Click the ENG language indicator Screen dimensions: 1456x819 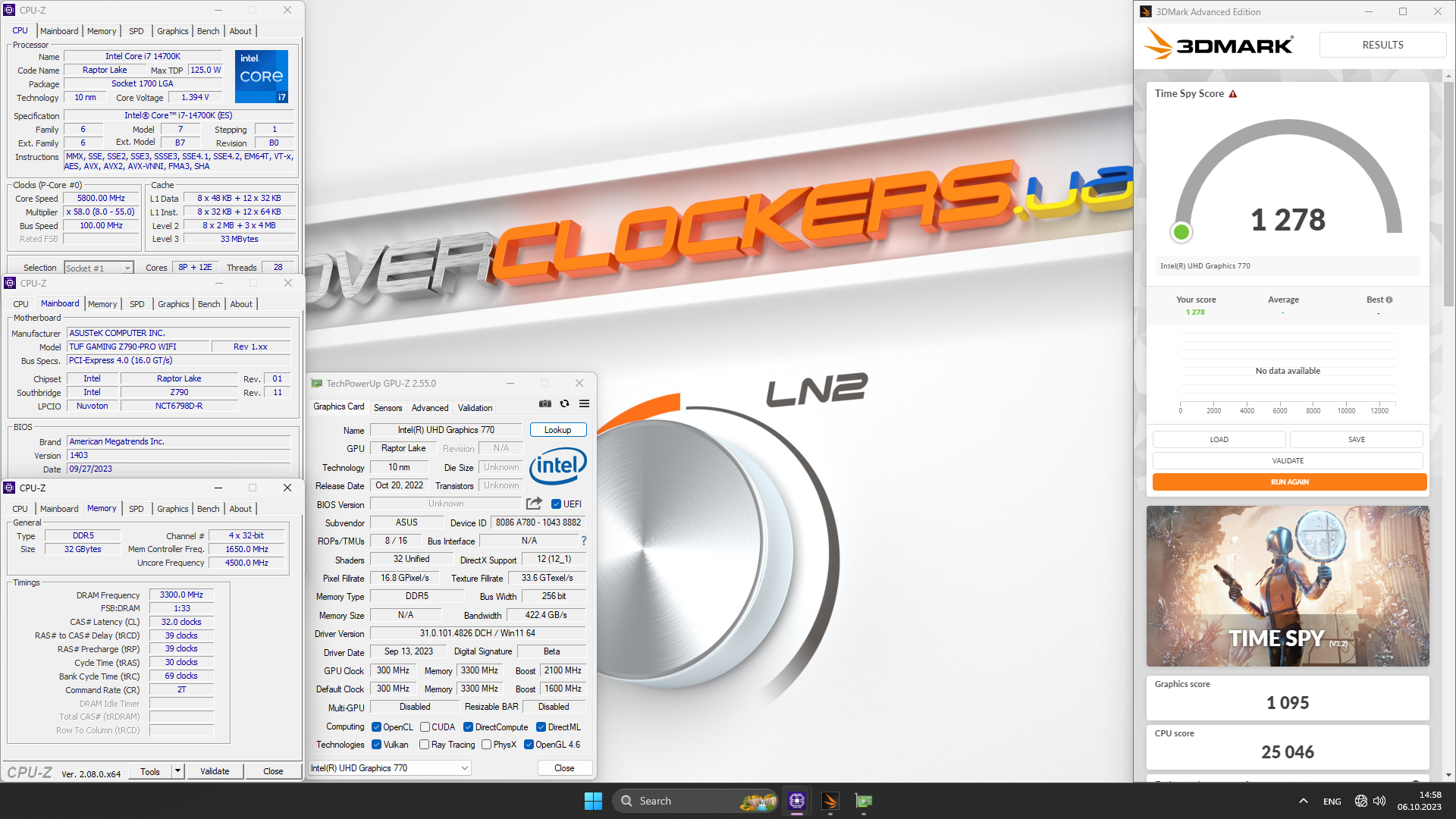click(1332, 802)
